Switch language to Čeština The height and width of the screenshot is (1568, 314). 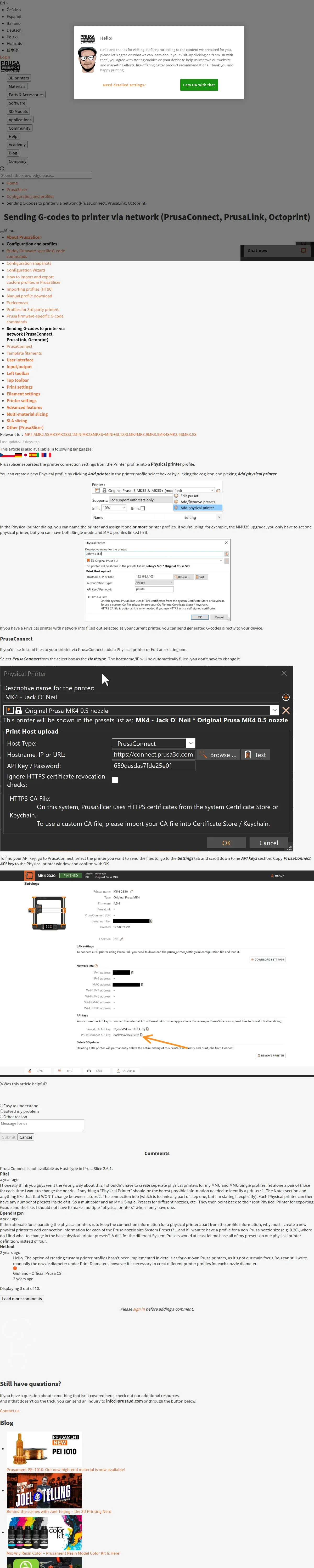(x=13, y=10)
